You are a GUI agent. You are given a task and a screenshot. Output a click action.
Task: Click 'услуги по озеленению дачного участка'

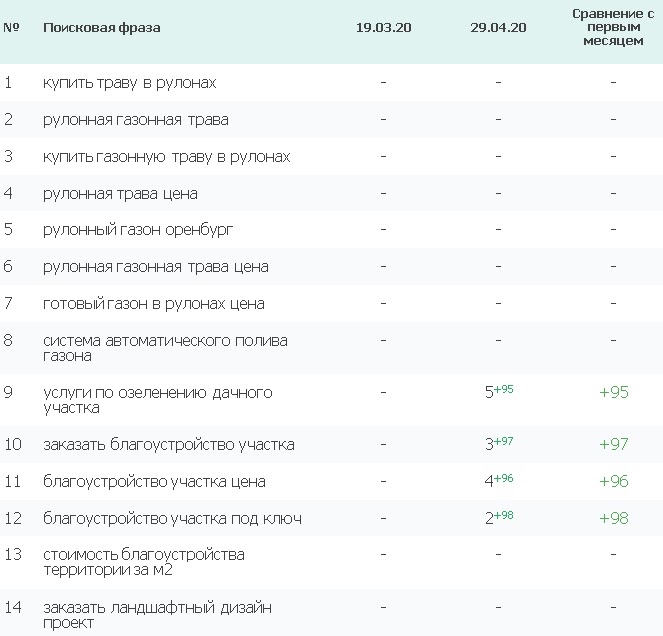coord(157,400)
